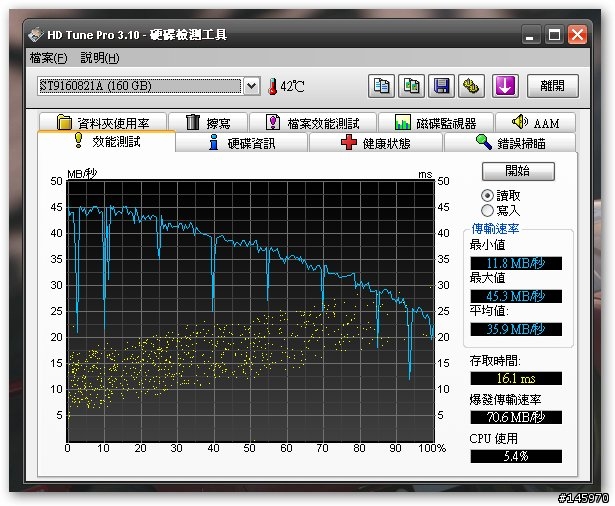The image size is (615, 506).
Task: Click the thermometer temperature icon
Action: tap(272, 86)
